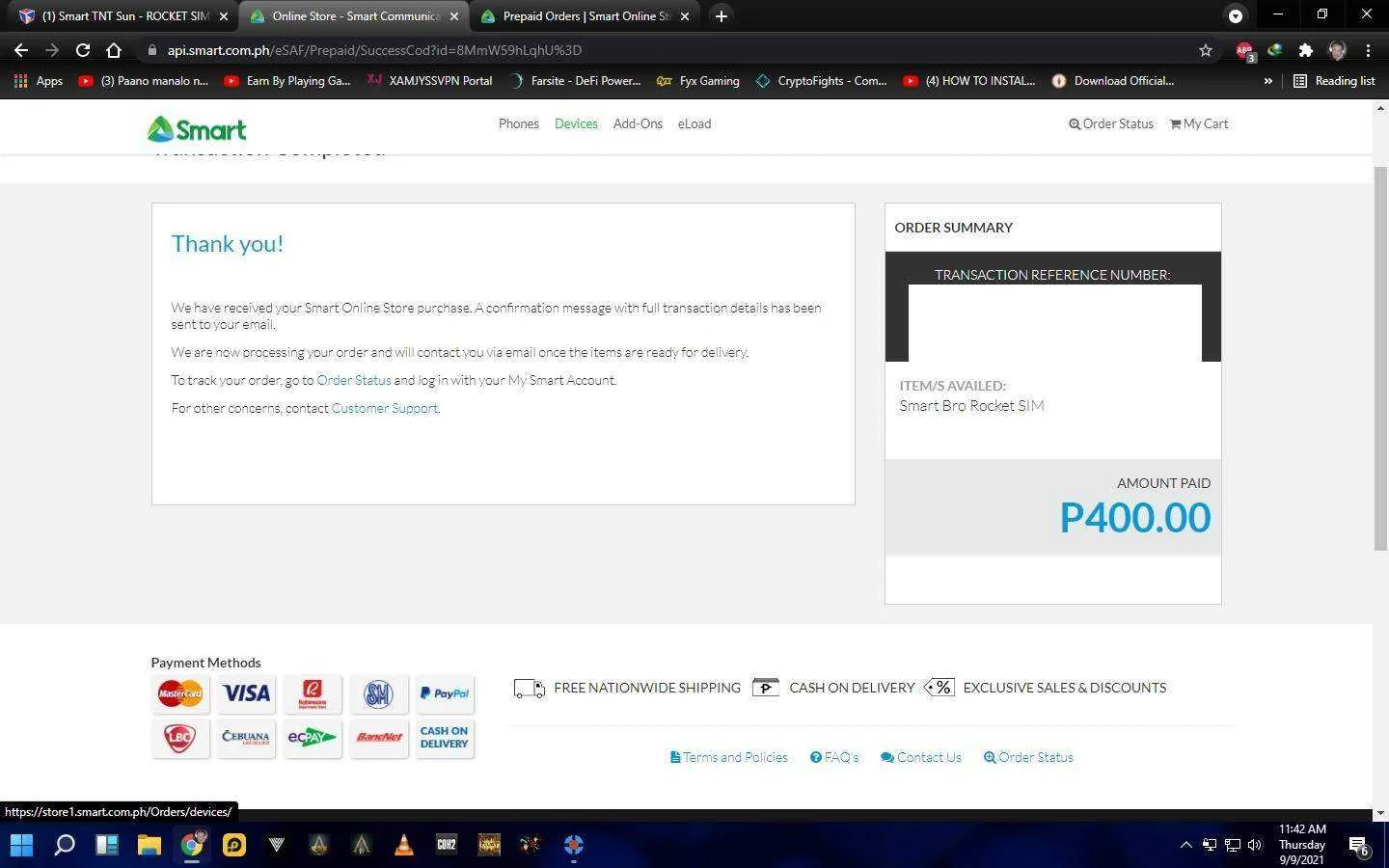Open My Cart in the header
The width and height of the screenshot is (1389, 868).
pyautogui.click(x=1199, y=123)
